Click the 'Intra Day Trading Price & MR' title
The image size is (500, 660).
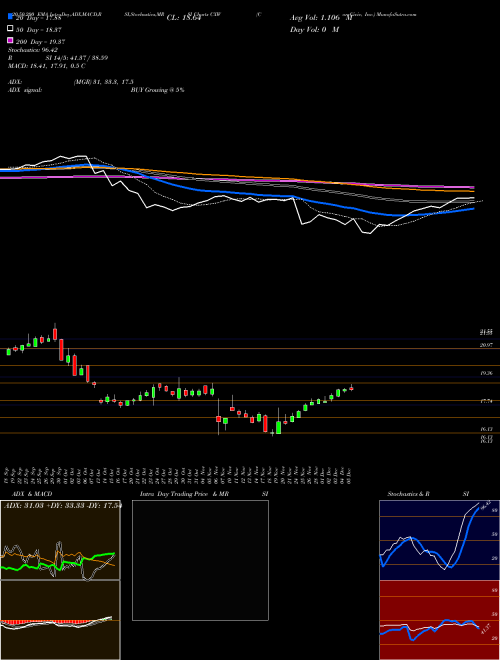click(x=184, y=494)
